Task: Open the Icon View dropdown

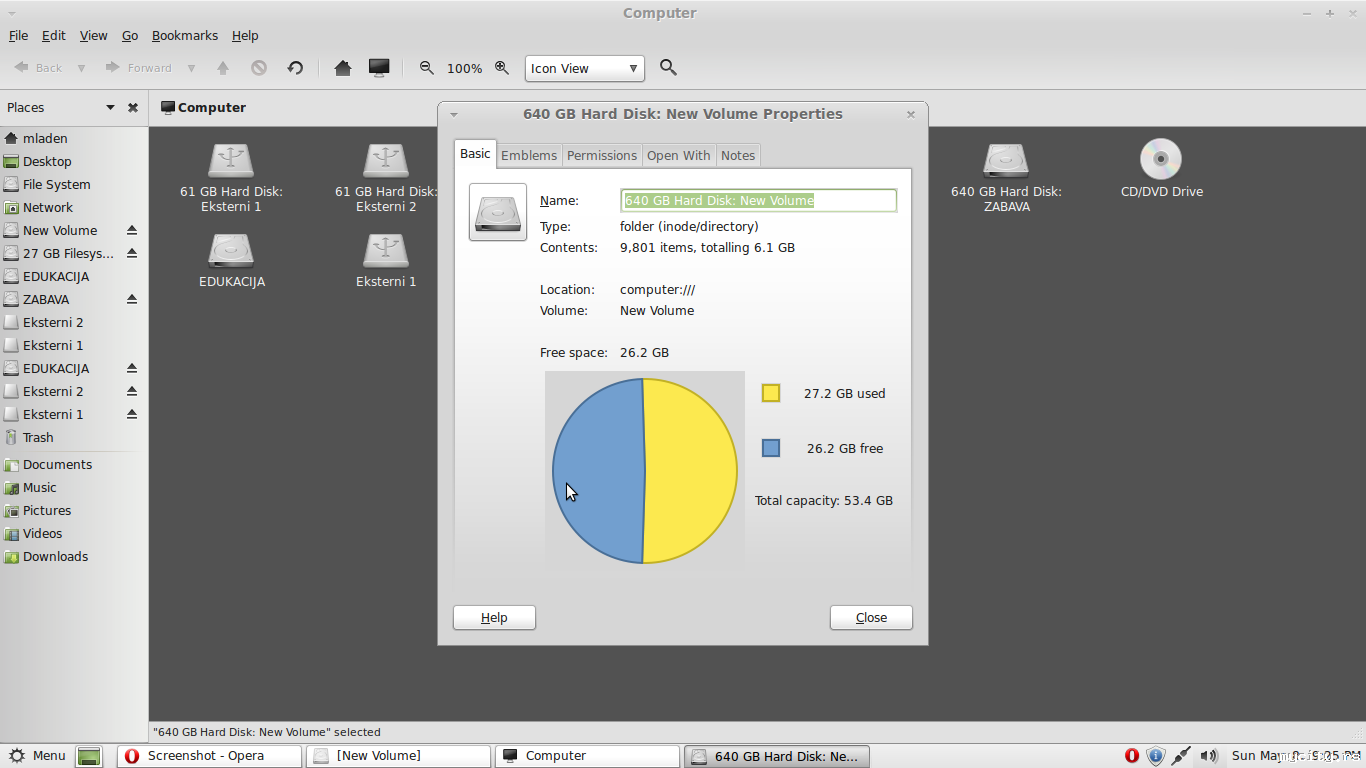Action: coord(585,68)
